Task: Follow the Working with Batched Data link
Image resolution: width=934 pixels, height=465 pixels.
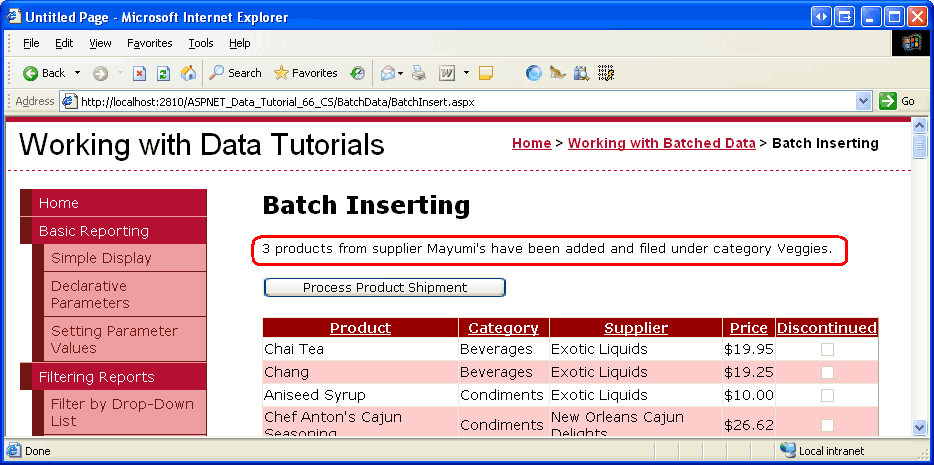Action: point(661,143)
